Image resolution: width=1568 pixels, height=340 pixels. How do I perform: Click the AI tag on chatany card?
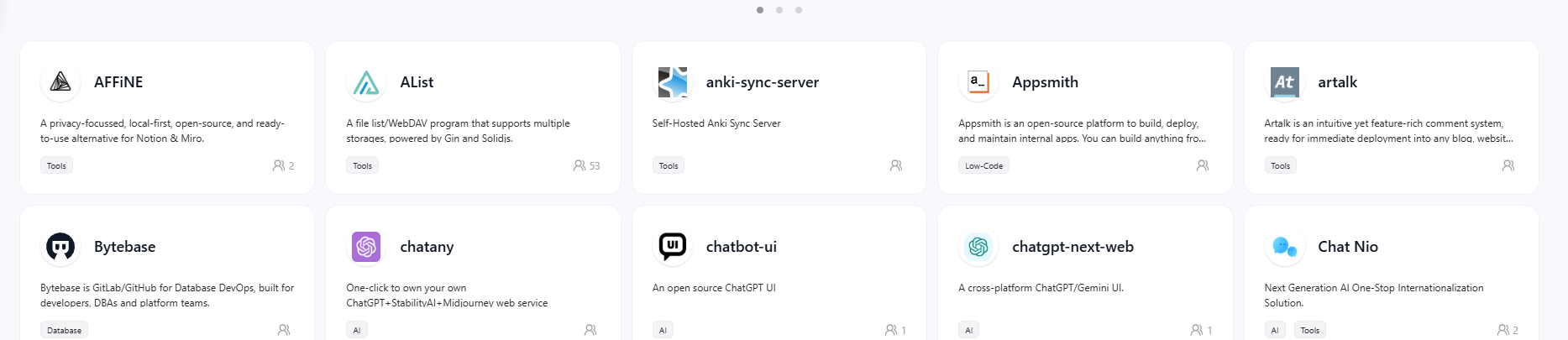357,330
